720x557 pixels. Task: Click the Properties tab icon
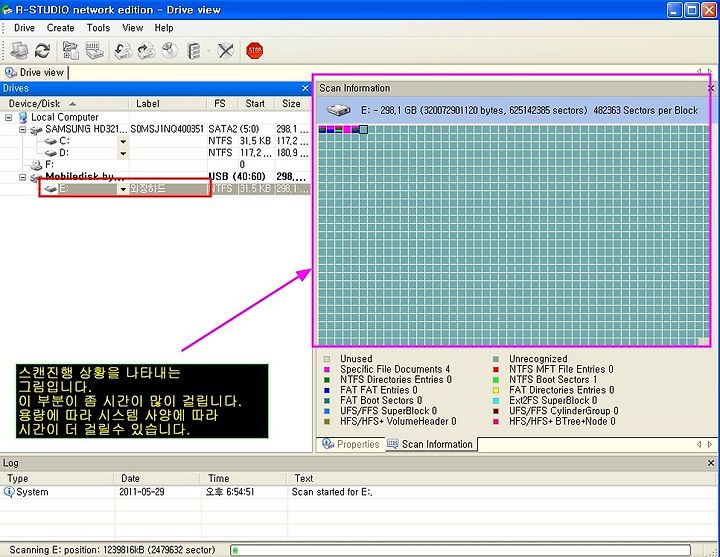tap(327, 444)
